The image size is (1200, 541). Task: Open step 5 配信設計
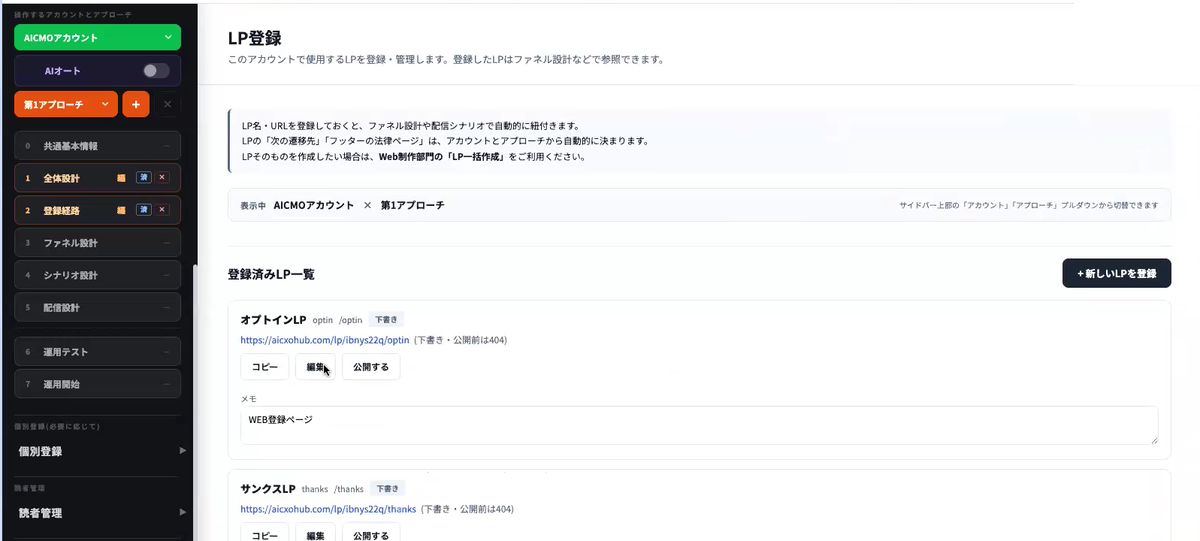97,307
